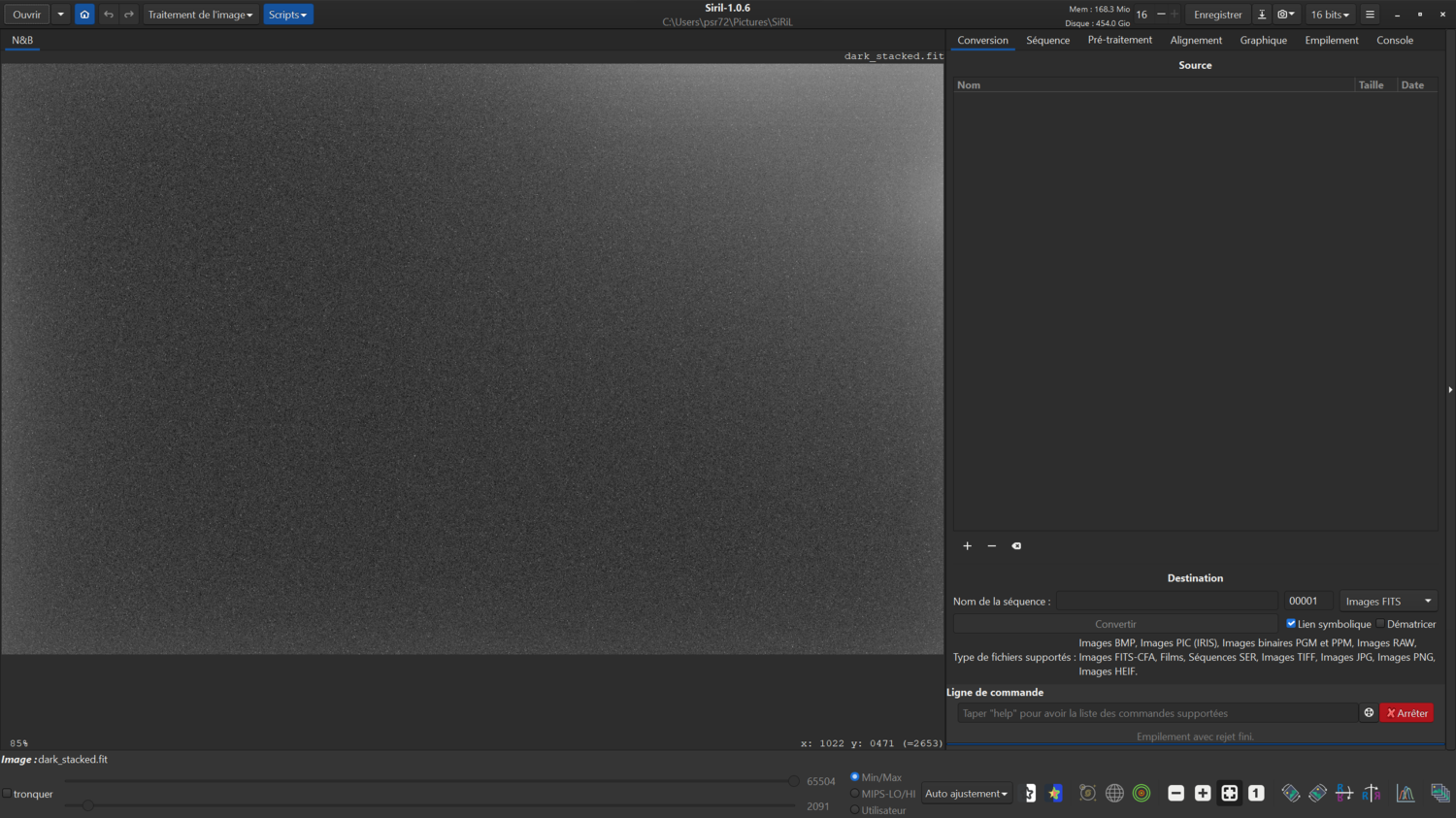Click the home directory icon

(84, 15)
